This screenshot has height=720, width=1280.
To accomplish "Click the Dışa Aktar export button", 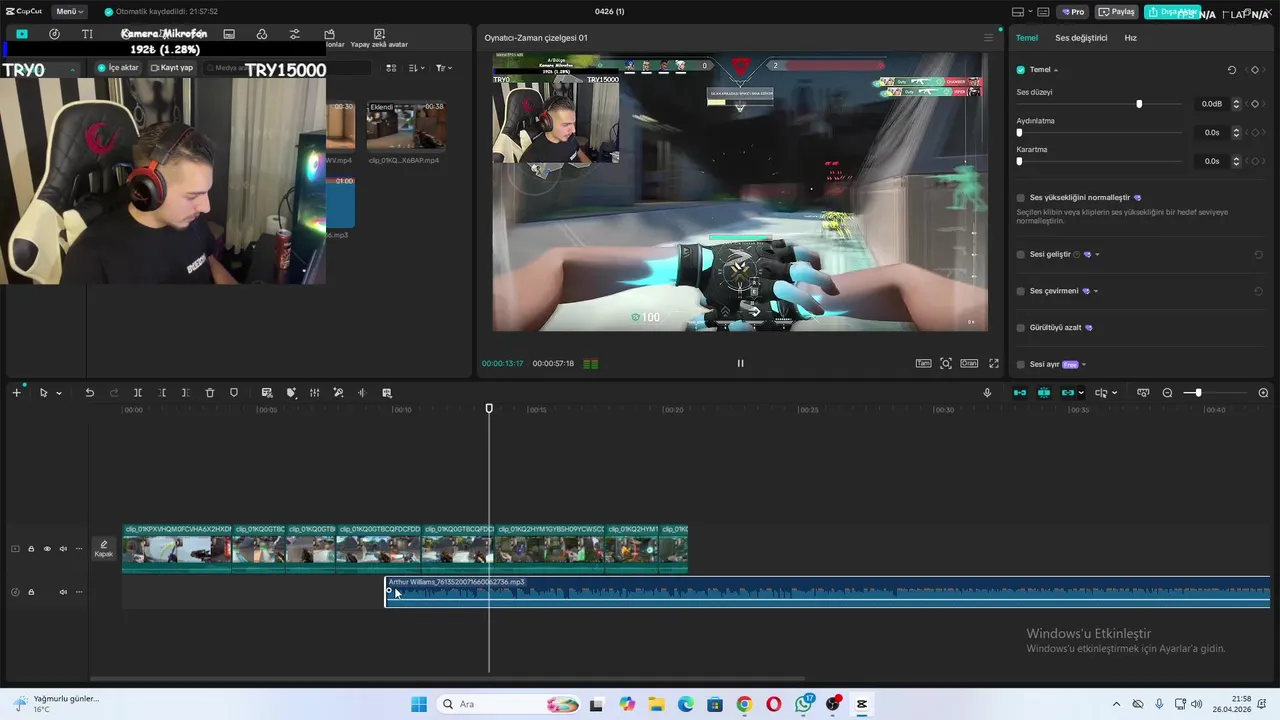I will [x=1172, y=12].
